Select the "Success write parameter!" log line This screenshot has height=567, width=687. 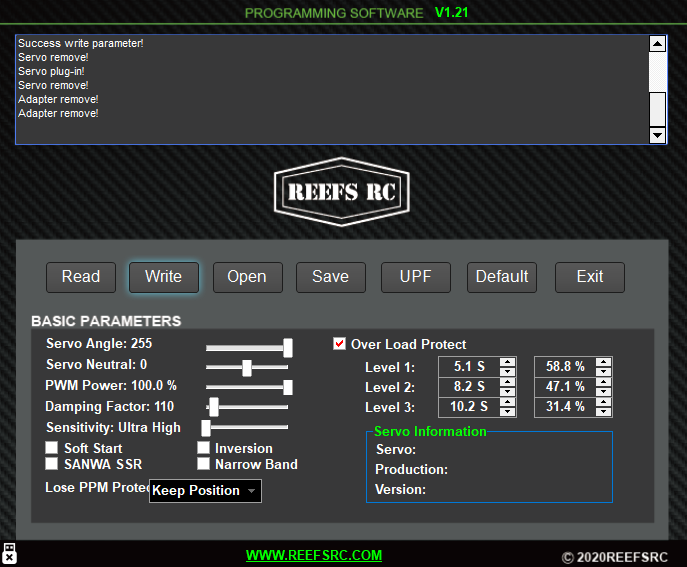click(x=81, y=43)
